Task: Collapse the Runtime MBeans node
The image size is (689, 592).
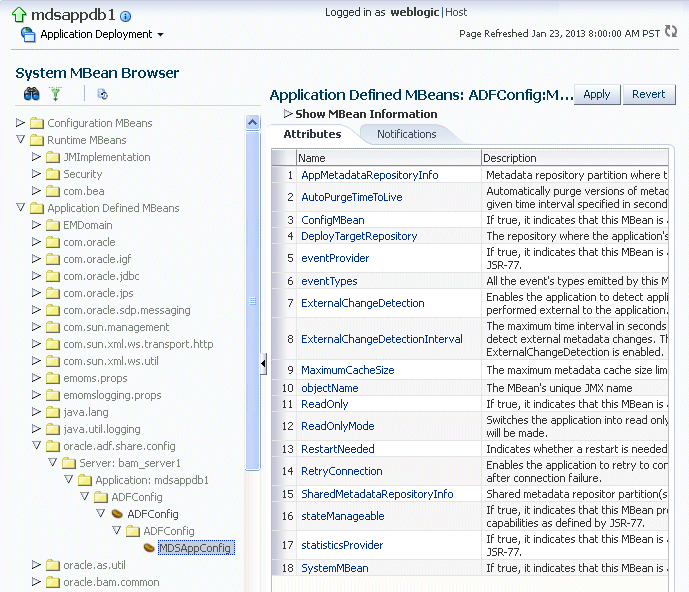Action: pyautogui.click(x=20, y=139)
